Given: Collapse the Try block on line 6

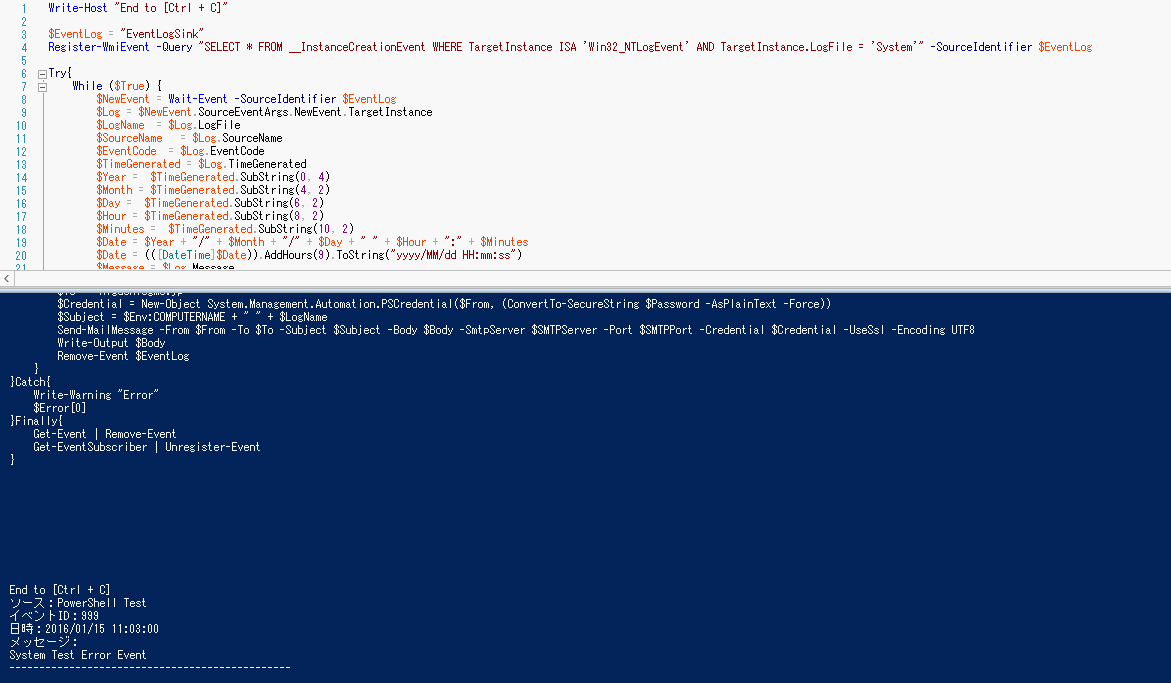Looking at the screenshot, I should [43, 74].
